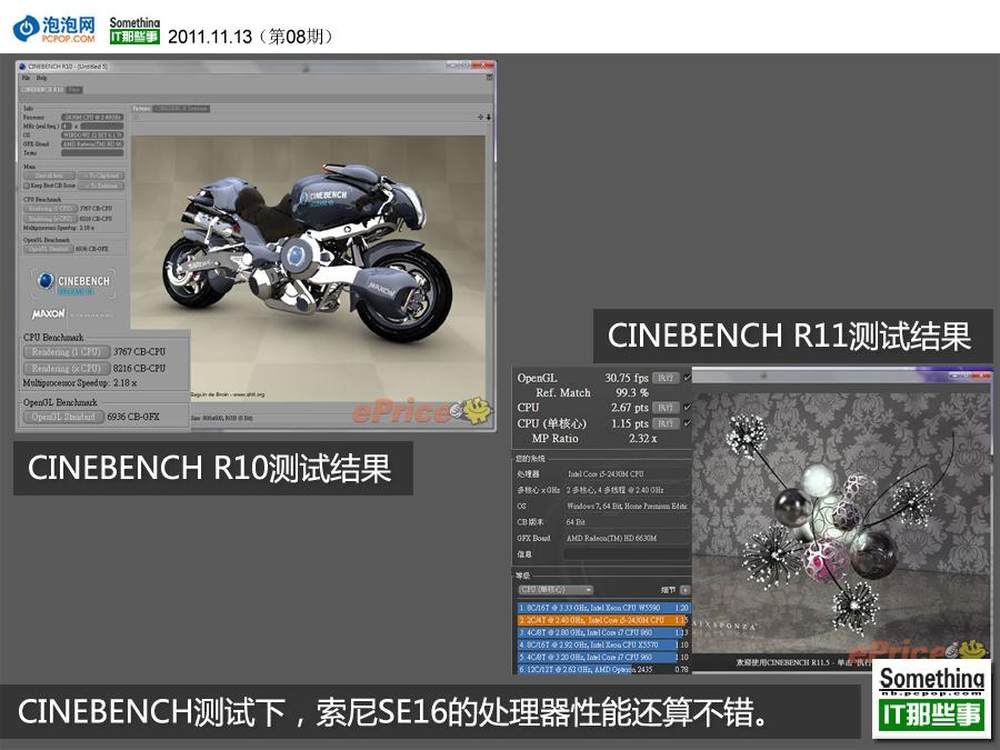The image size is (1000, 750).
Task: Click the empty Tester field in R10
Action: pos(92,153)
